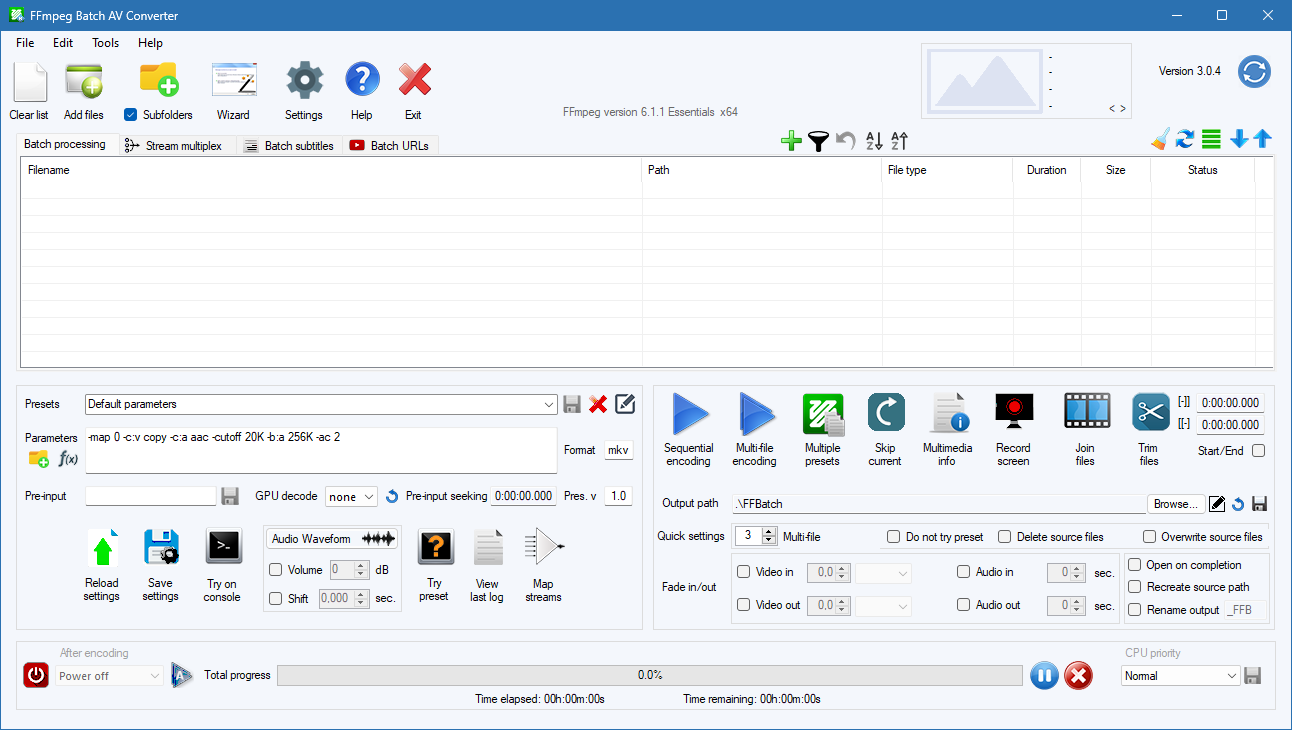Open the Join files tool
Screen dimensions: 1292x730
(1086, 412)
